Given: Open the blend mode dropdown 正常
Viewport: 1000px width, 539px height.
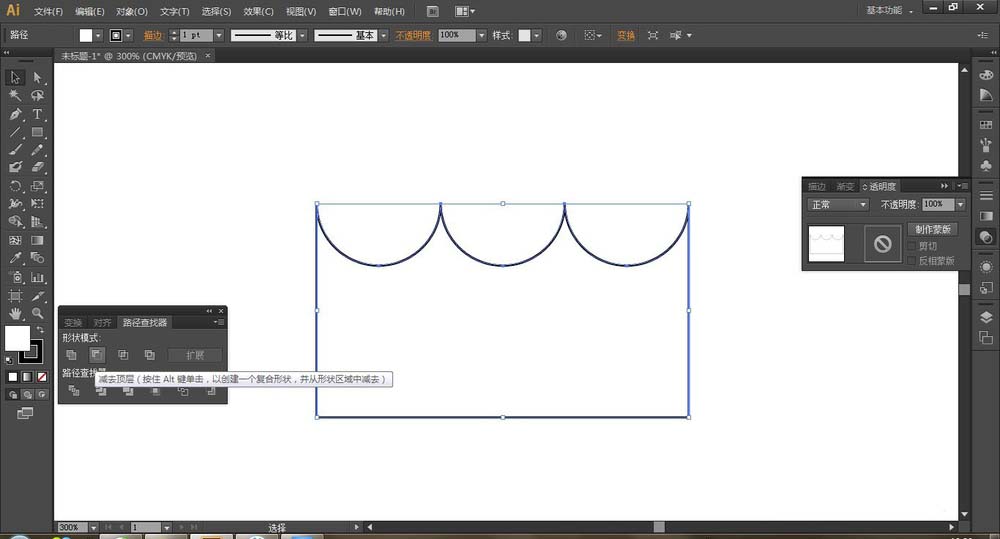Looking at the screenshot, I should [838, 205].
